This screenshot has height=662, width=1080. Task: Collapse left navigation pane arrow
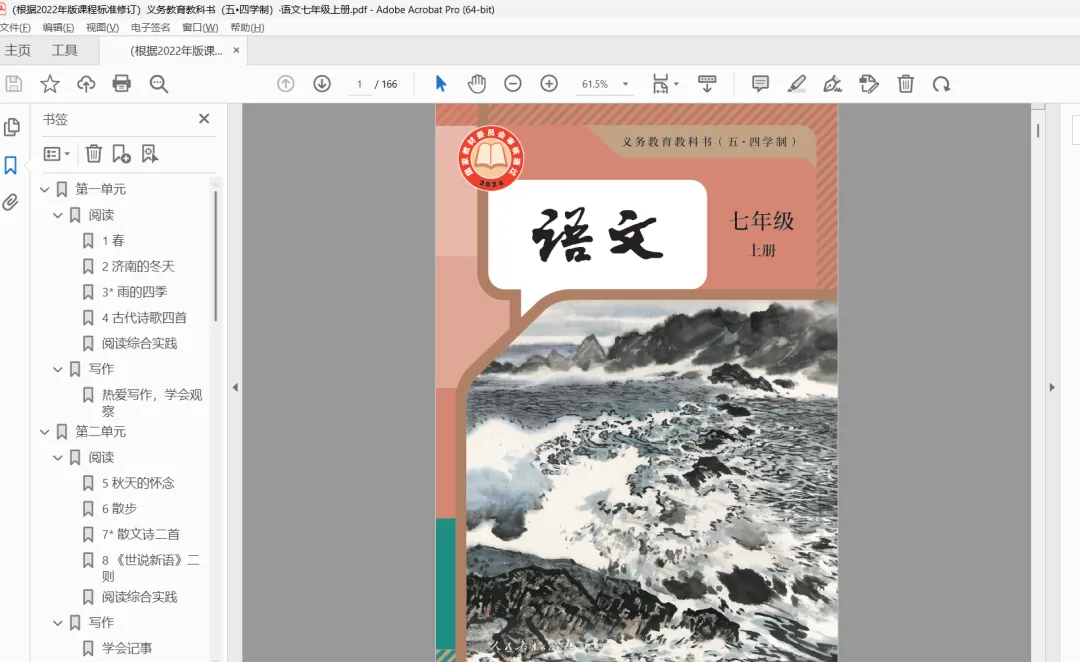[235, 387]
